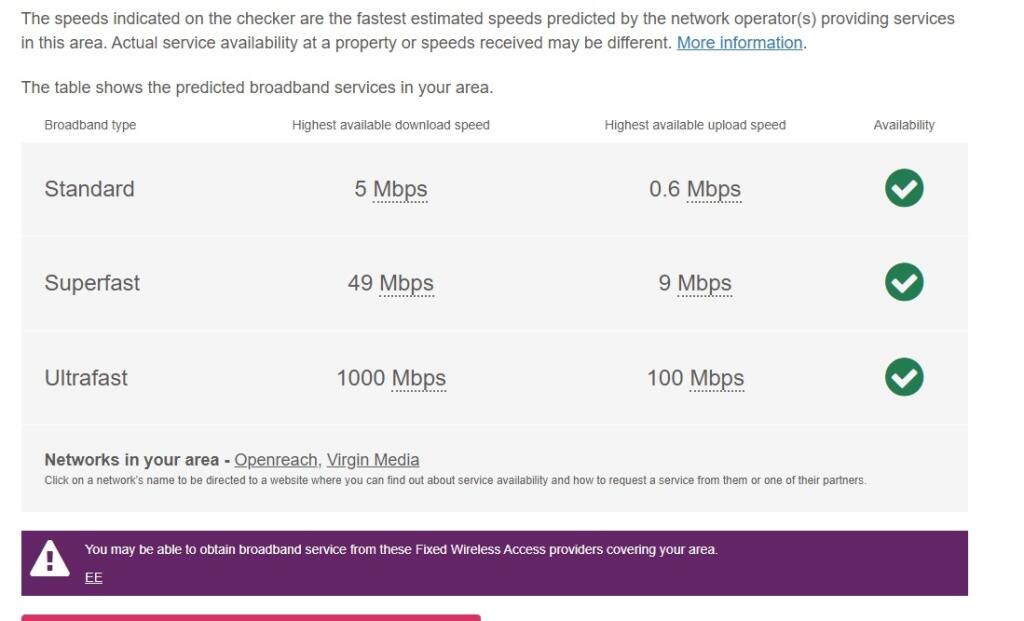
Task: Select the Highest available upload speed header
Action: (x=695, y=125)
